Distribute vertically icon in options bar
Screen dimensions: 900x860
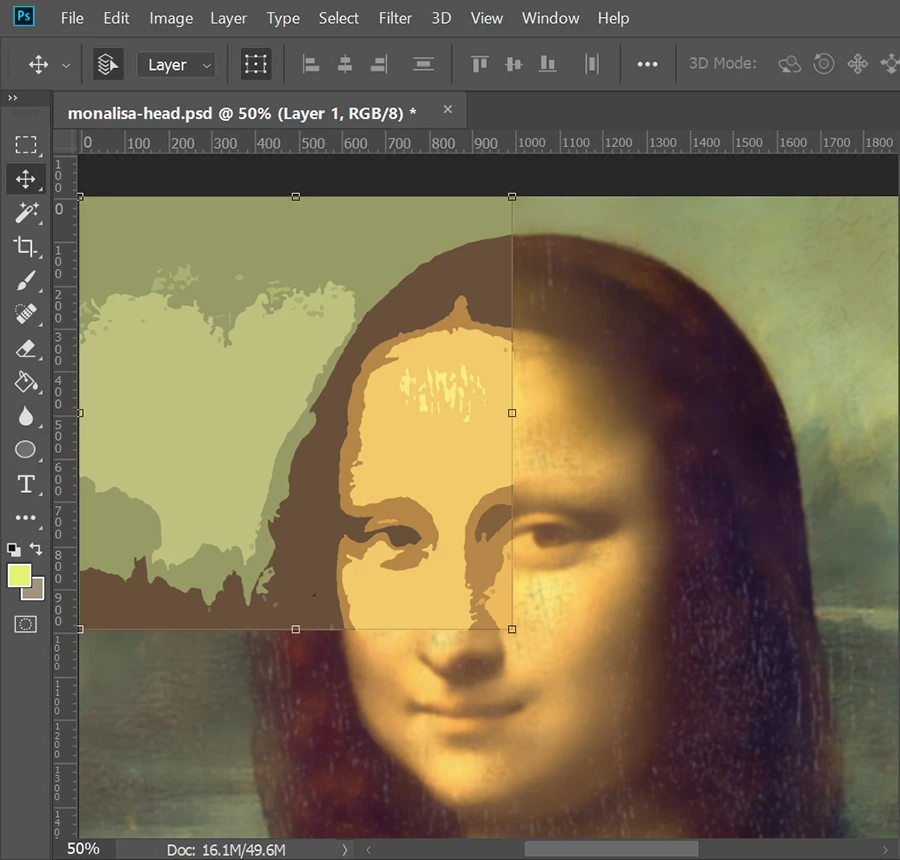click(x=423, y=64)
